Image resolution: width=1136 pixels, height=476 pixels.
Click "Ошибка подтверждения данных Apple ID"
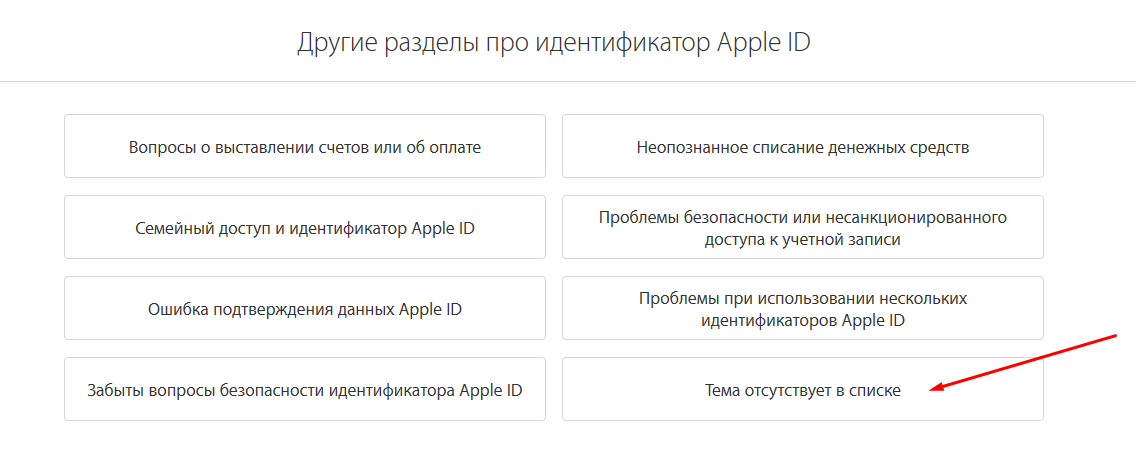point(304,308)
